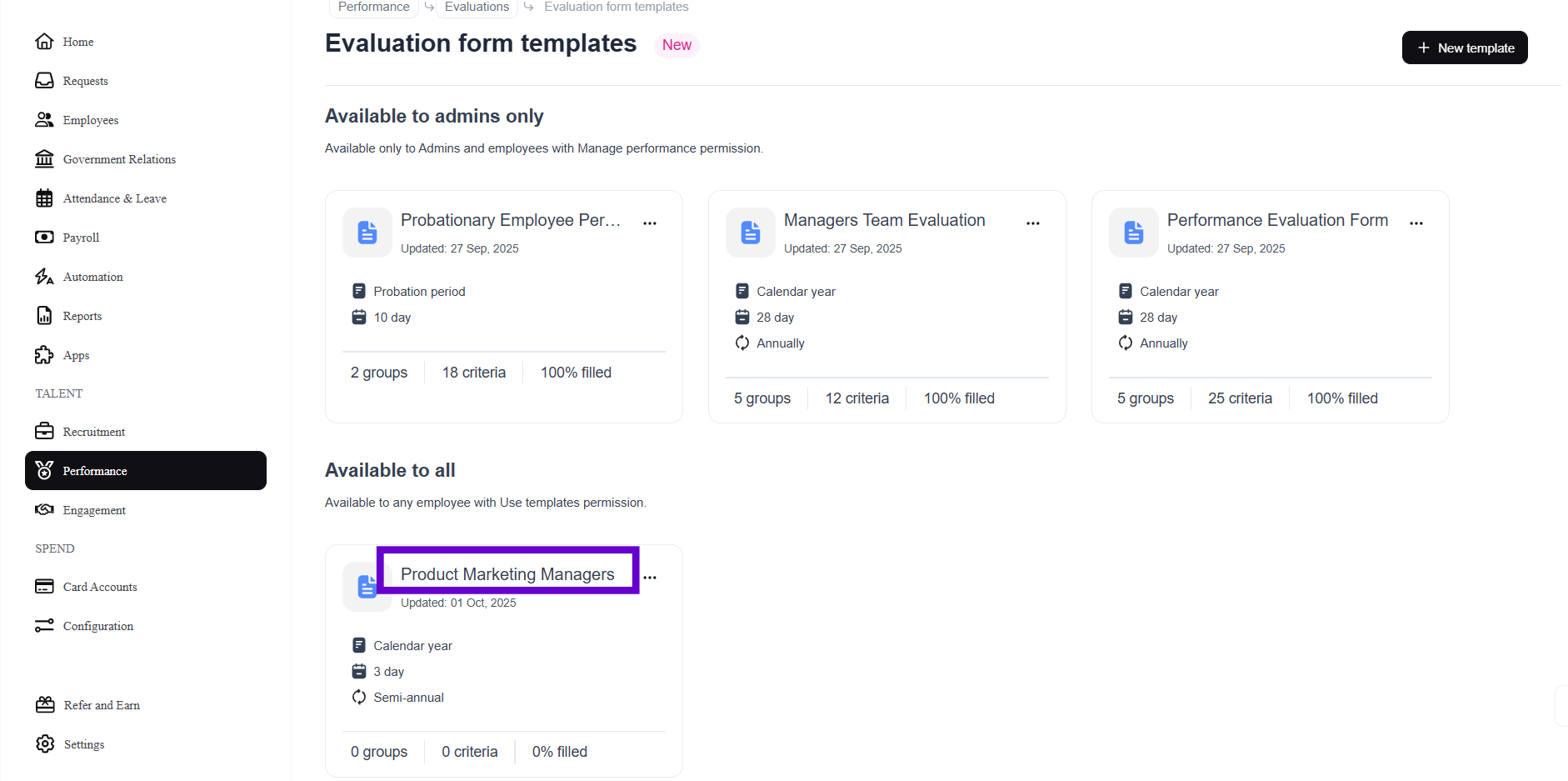
Task: Click the Automation lightning icon
Action: click(44, 277)
